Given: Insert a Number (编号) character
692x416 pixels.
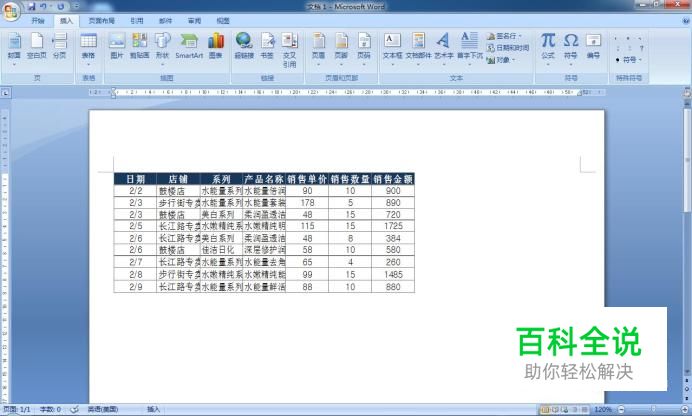Looking at the screenshot, I should point(593,46).
